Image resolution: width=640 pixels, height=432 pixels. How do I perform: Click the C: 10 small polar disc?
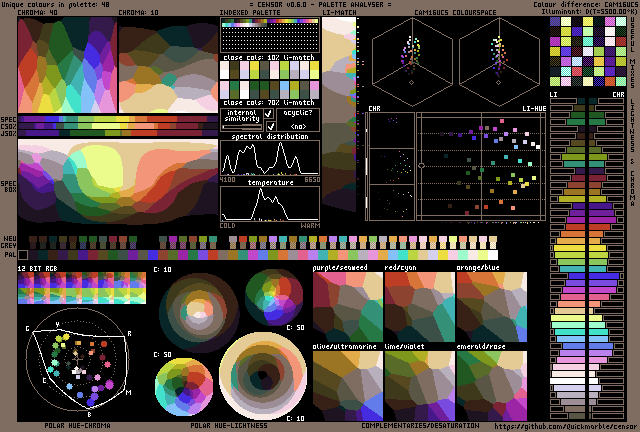199,312
